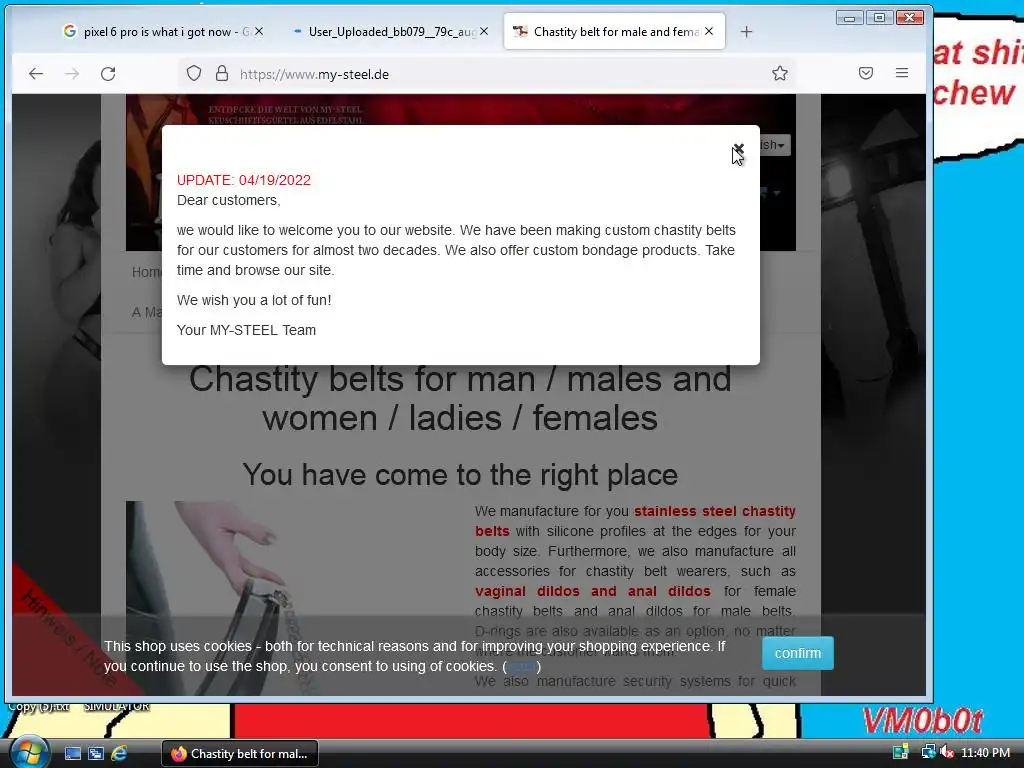Click the Show Desktop quick launch icon
This screenshot has height=768, width=1024.
click(x=72, y=754)
